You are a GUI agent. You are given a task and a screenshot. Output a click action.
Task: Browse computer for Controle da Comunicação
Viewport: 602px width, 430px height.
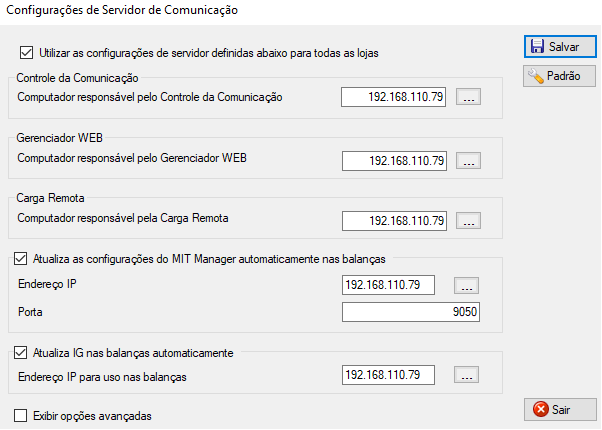tap(470, 97)
